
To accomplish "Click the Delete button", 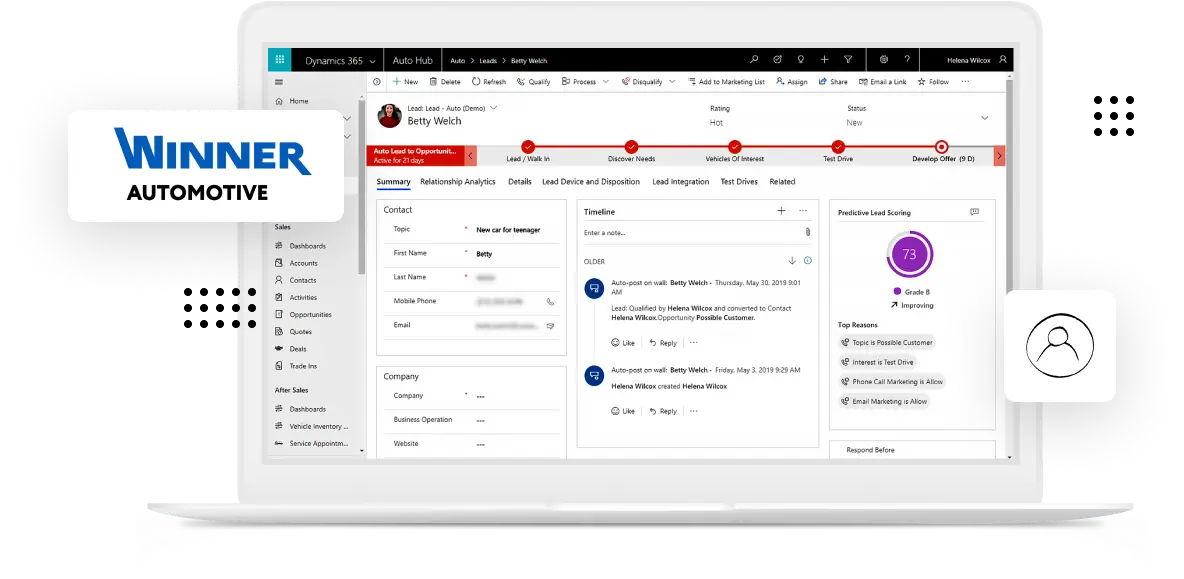I will [x=445, y=82].
